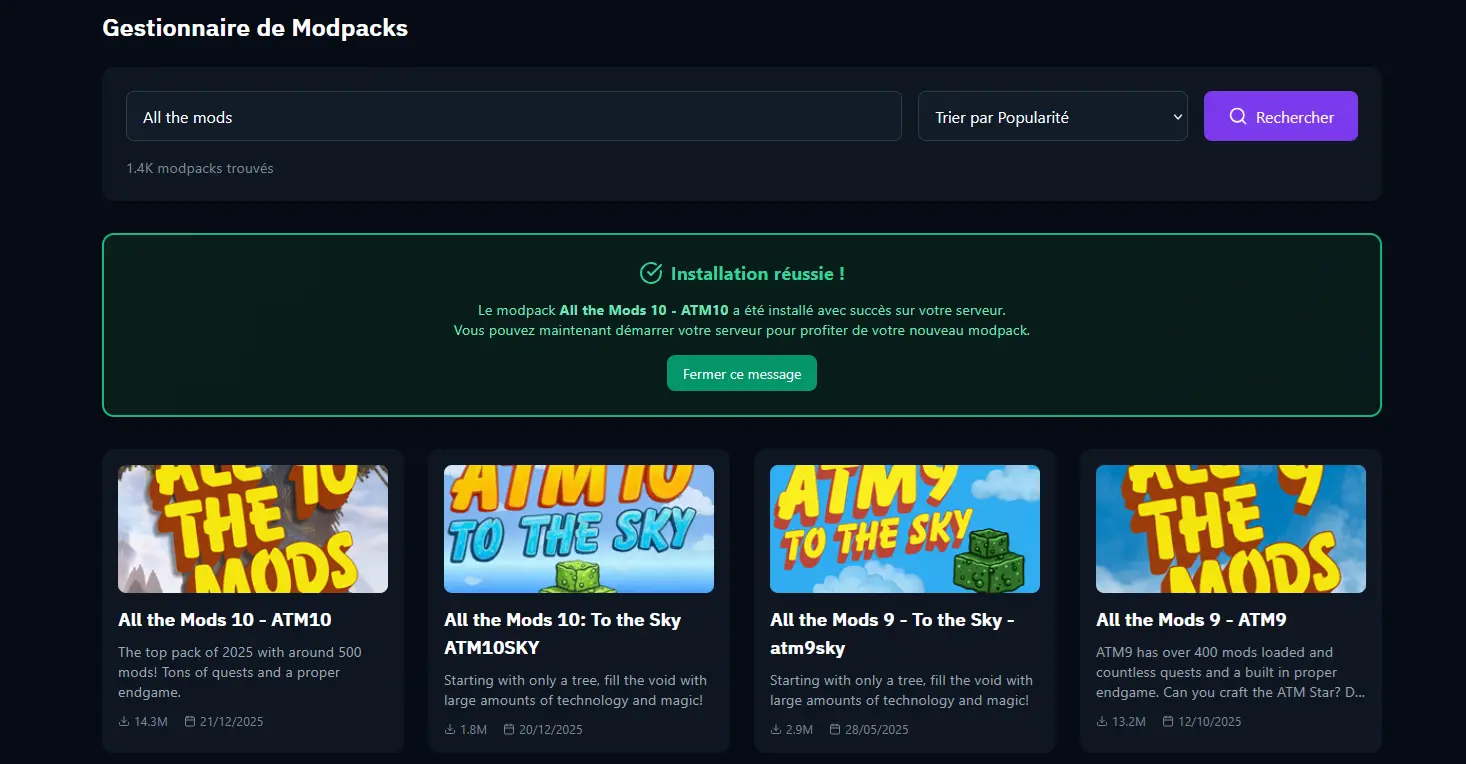Expand the sort options chevron
This screenshot has width=1466, height=764.
[x=1175, y=115]
